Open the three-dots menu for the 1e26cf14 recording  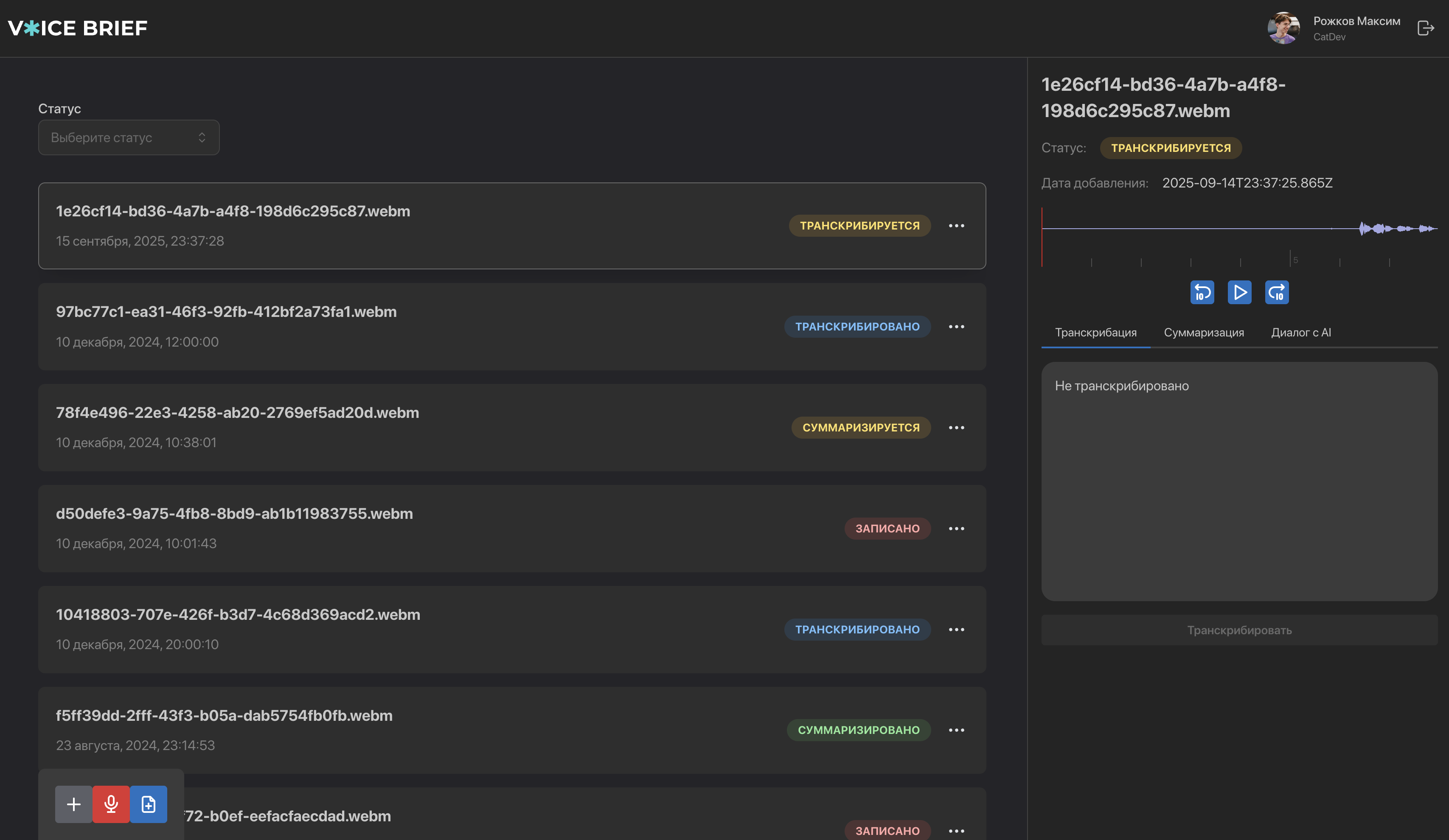pyautogui.click(x=956, y=226)
